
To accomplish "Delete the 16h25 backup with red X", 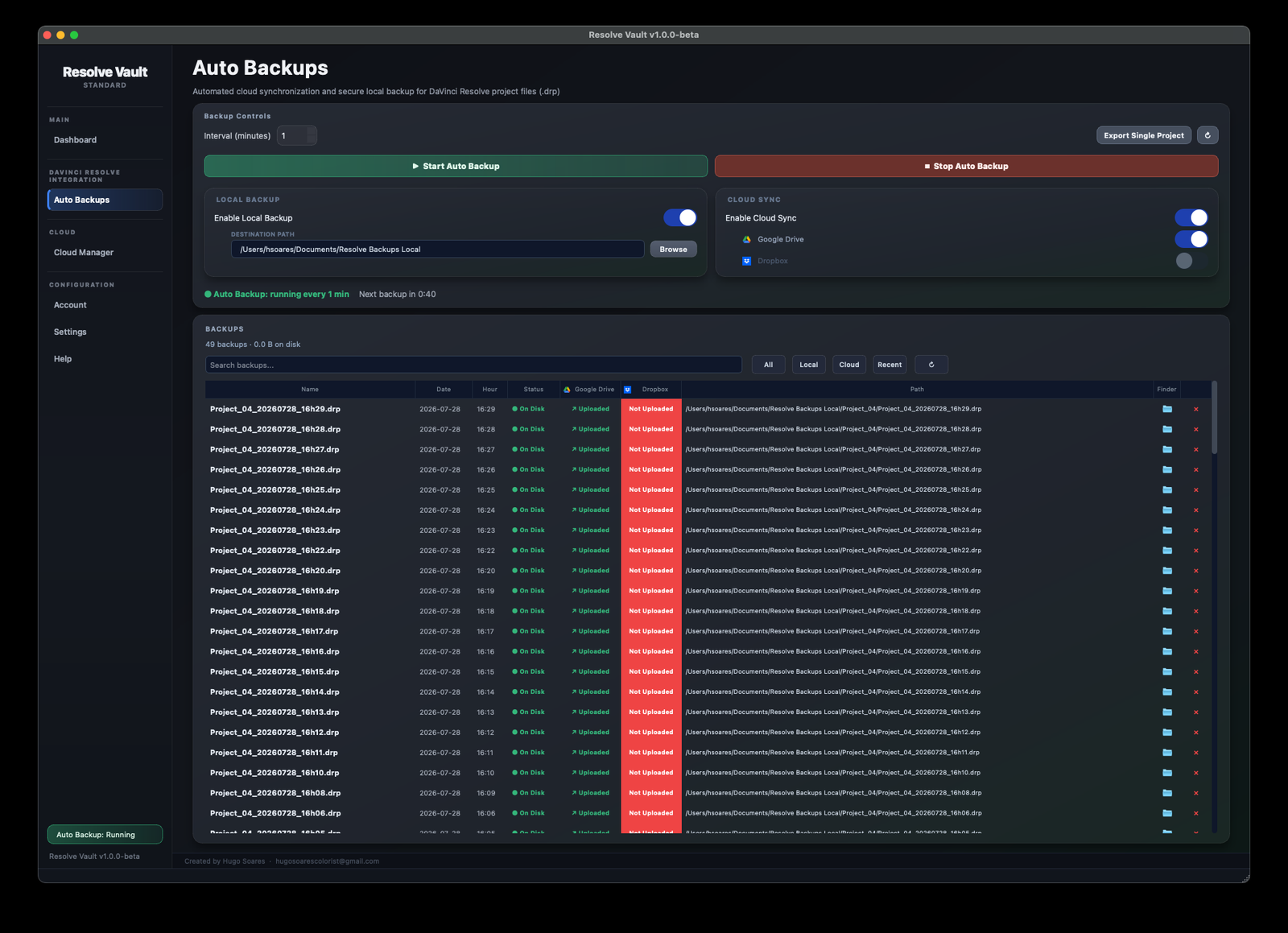I will point(1195,489).
